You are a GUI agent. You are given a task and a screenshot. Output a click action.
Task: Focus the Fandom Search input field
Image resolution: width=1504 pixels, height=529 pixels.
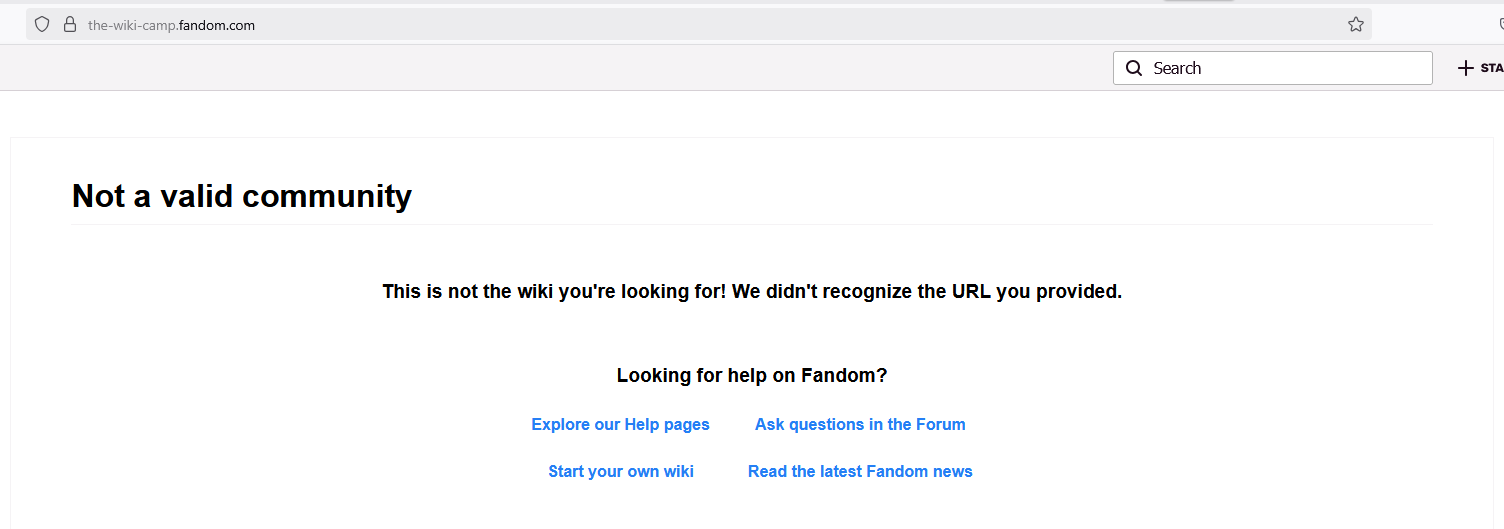[1290, 68]
